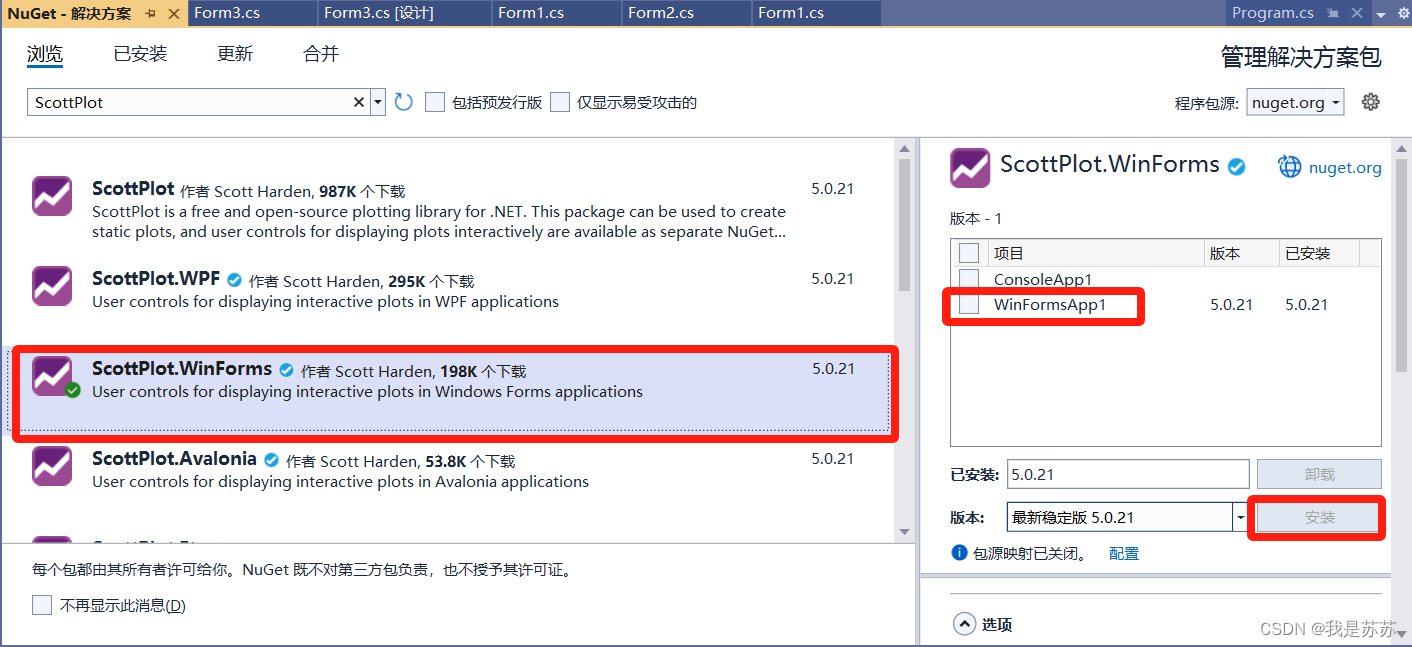
Task: Toggle 不再显示此消息 checkbox
Action: pos(42,605)
